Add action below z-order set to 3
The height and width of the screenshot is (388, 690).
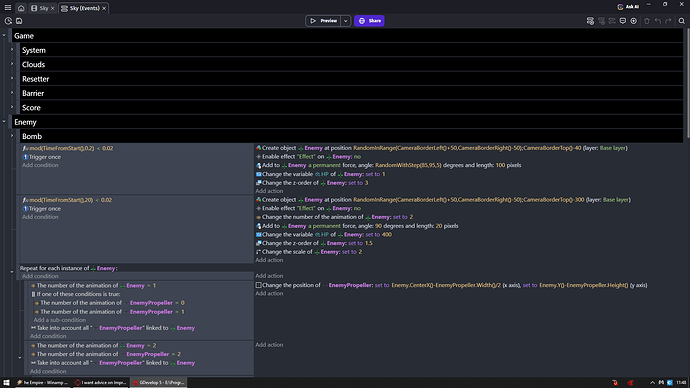pos(269,191)
